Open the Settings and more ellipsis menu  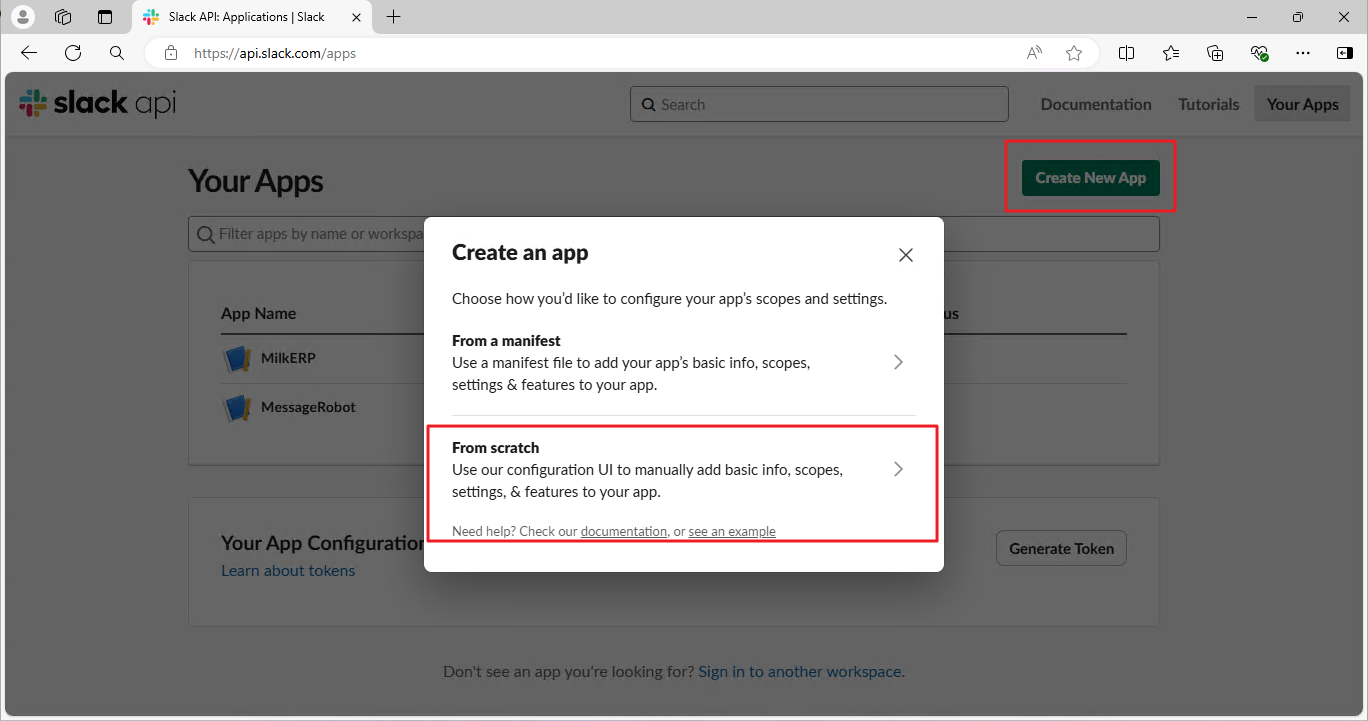coord(1303,53)
